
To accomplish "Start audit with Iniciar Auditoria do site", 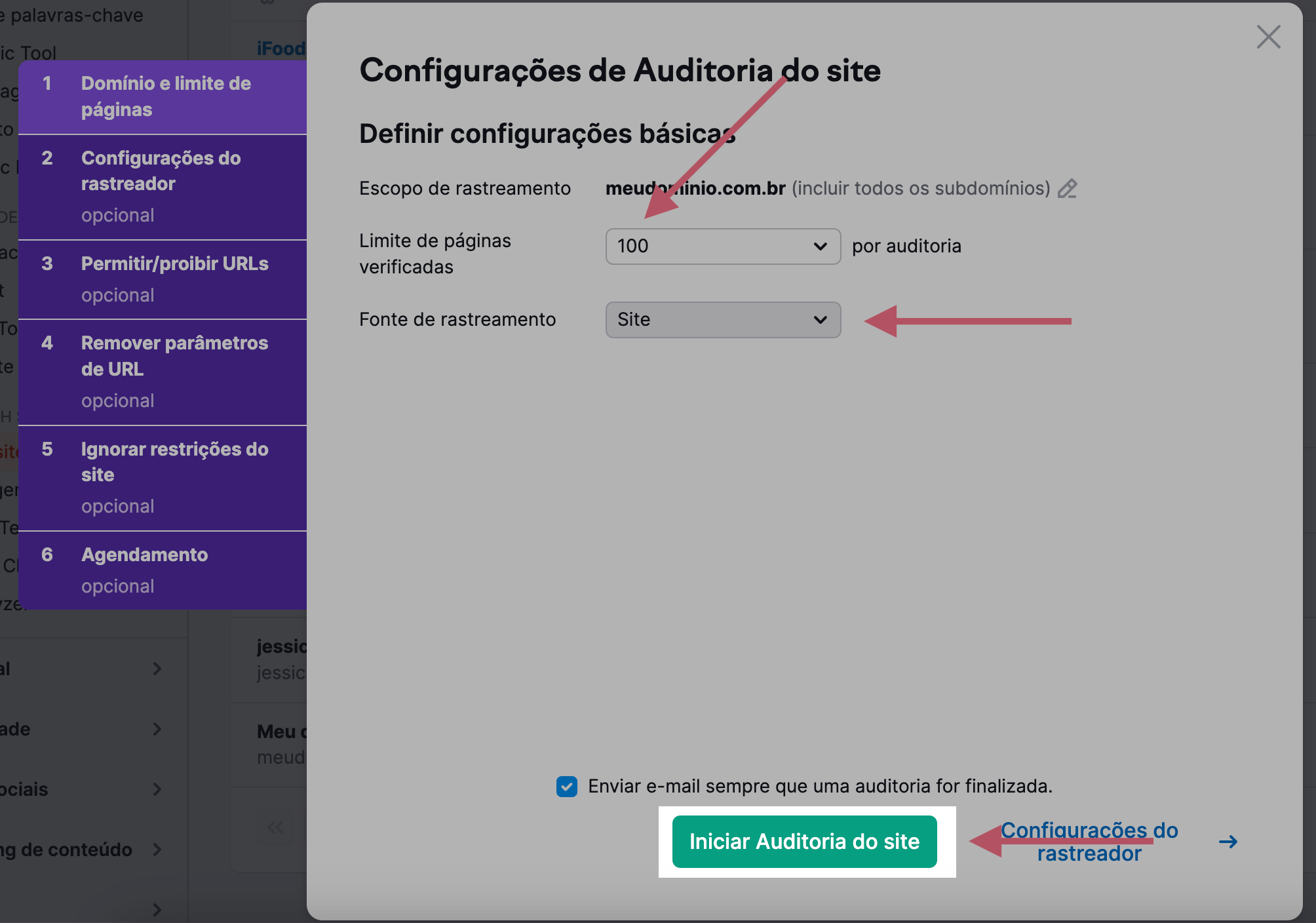I will coord(805,842).
